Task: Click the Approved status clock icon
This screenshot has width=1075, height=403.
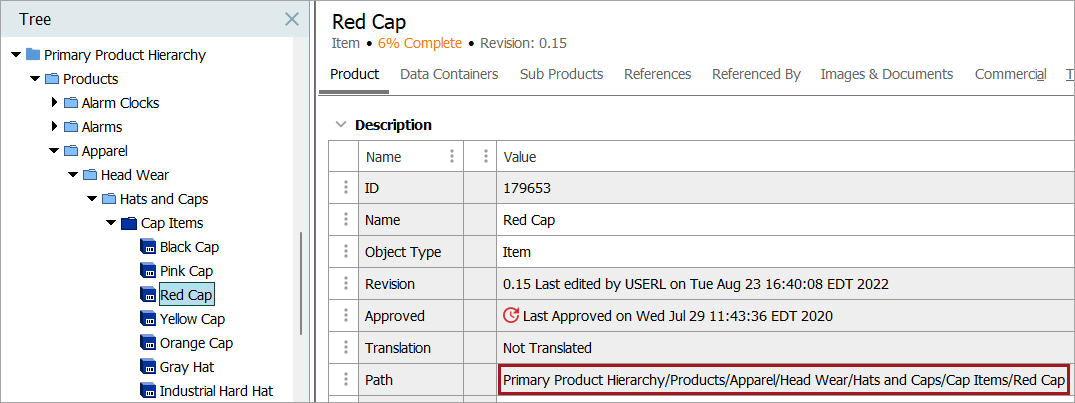Action: coord(511,316)
